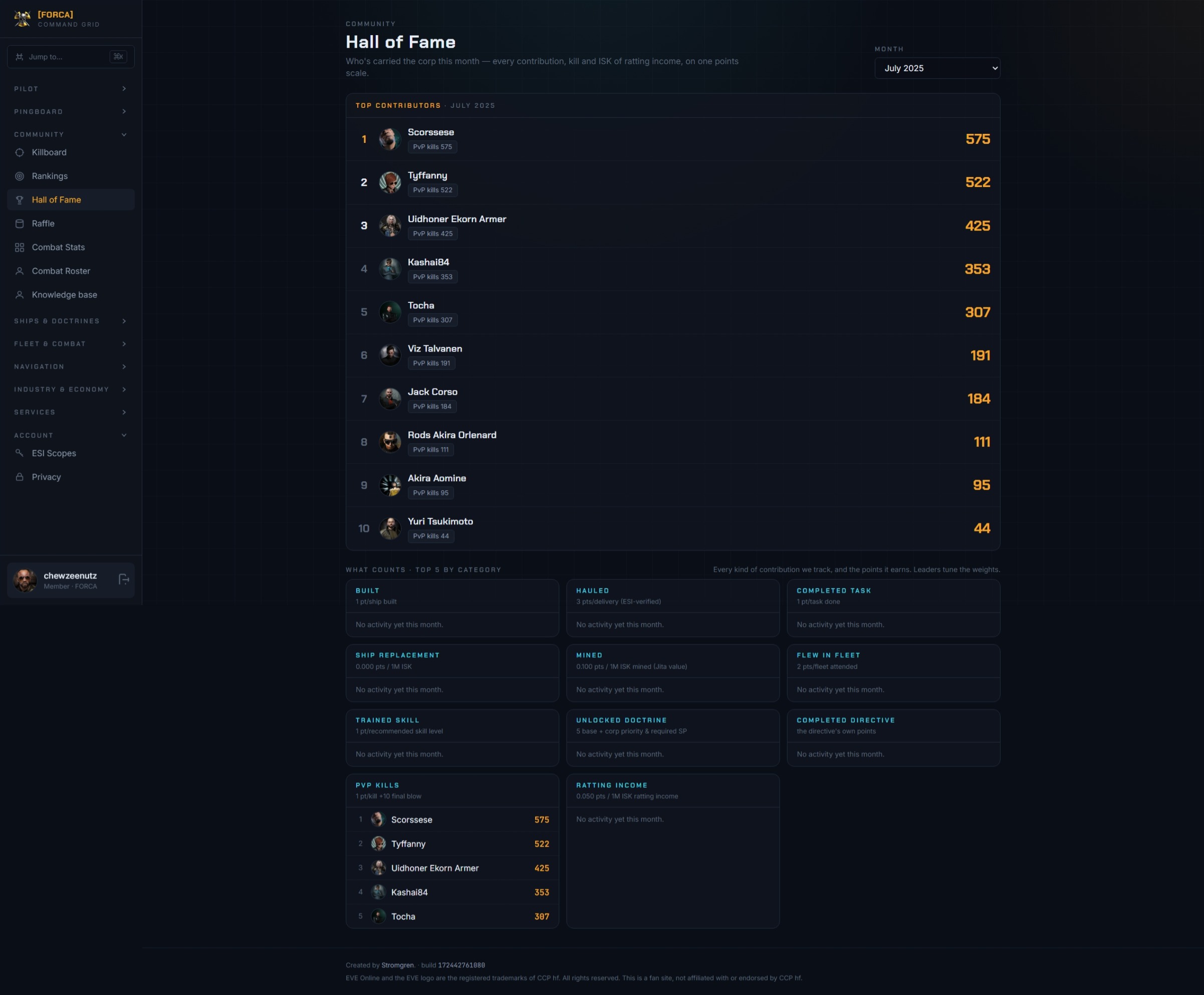The width and height of the screenshot is (1204, 995).
Task: Click the ESI Scopes key icon
Action: 20,453
